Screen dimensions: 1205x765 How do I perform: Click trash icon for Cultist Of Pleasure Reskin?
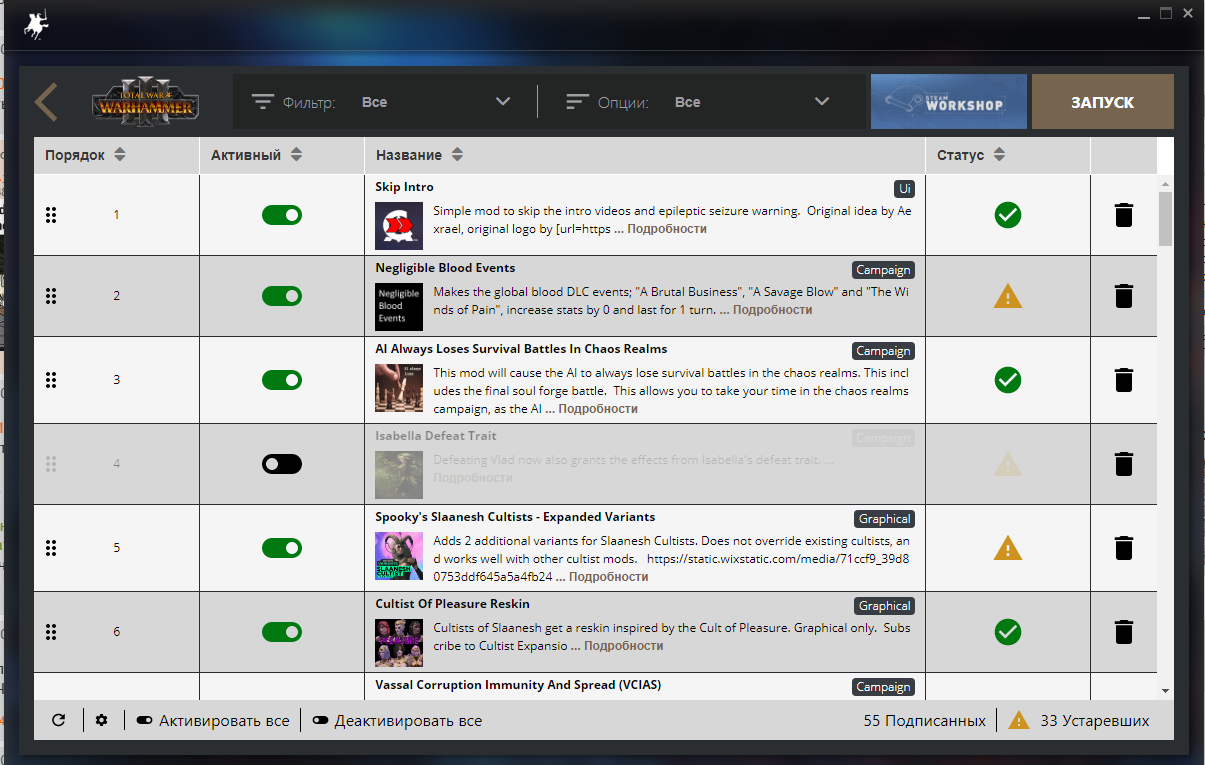[x=1124, y=632]
